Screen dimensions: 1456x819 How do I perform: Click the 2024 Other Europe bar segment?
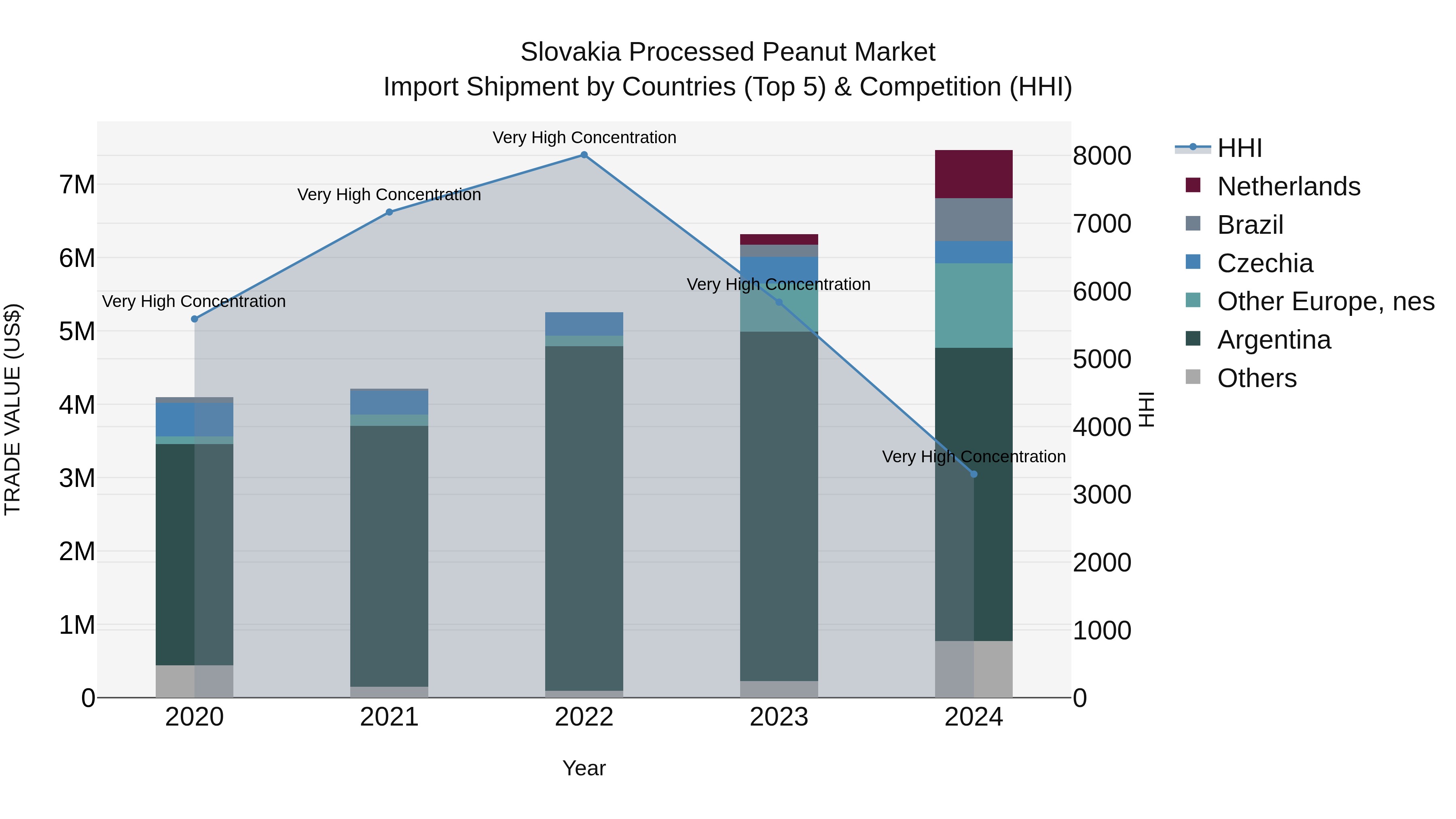[x=974, y=306]
